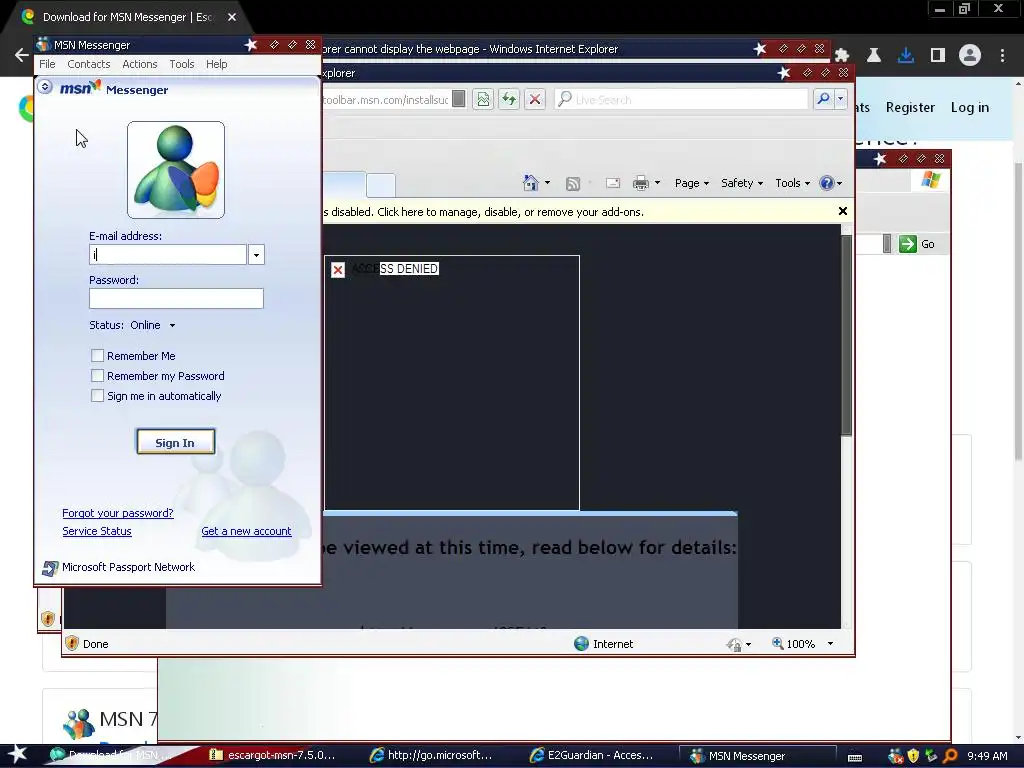Close the add-ons disabled information bar
The width and height of the screenshot is (1024, 768).
842,211
